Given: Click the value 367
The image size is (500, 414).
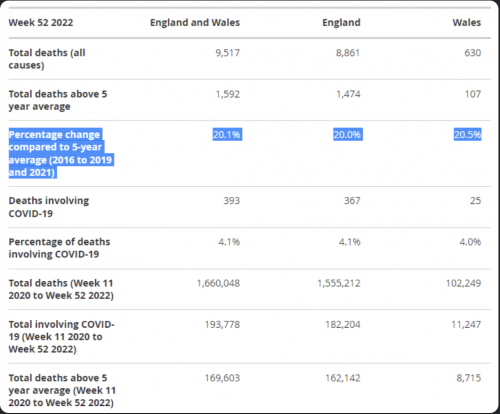Looking at the screenshot, I should 352,201.
